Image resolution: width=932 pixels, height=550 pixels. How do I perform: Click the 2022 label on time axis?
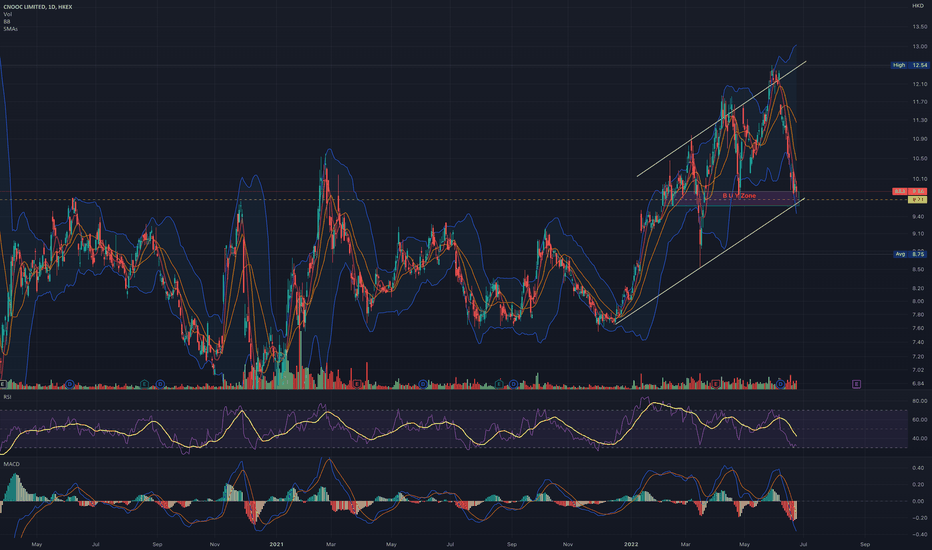click(x=631, y=544)
